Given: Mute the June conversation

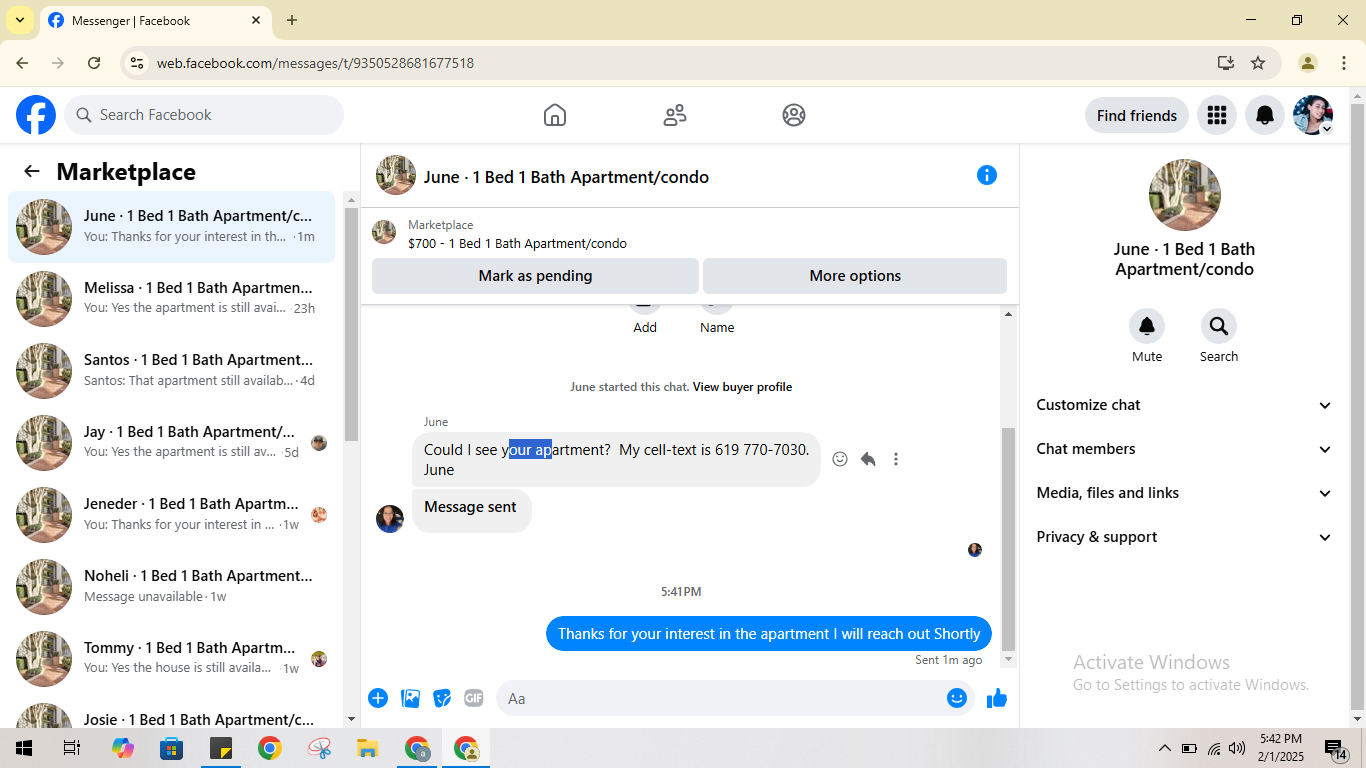Looking at the screenshot, I should pos(1147,326).
